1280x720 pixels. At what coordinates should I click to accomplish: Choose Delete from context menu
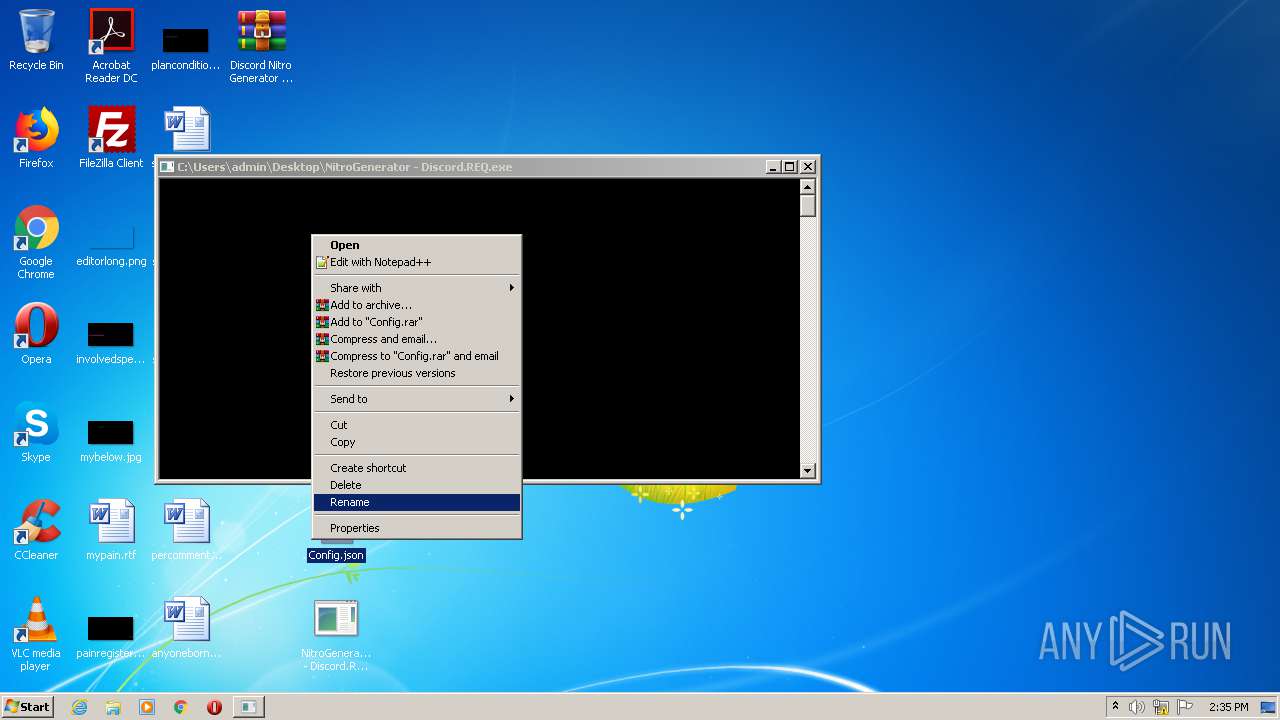[417, 485]
